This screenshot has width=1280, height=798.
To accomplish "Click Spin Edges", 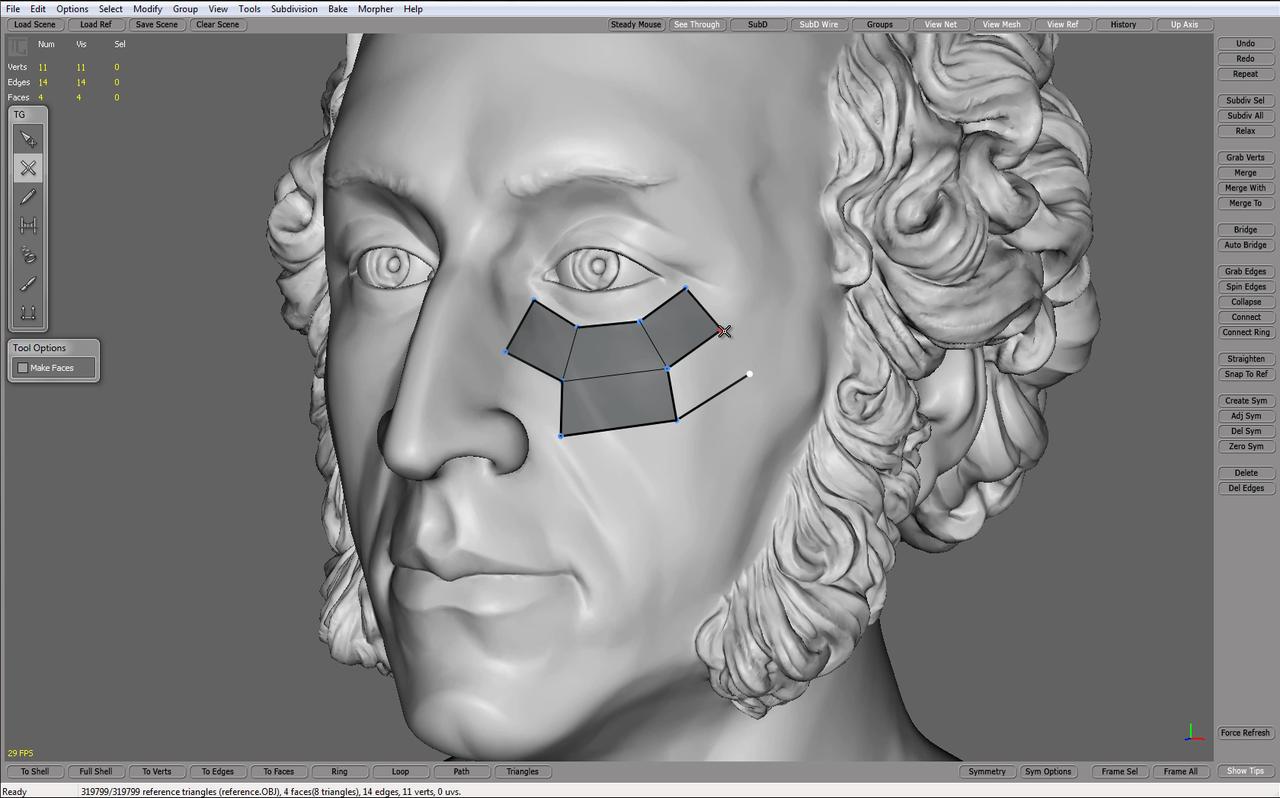I will pos(1245,287).
